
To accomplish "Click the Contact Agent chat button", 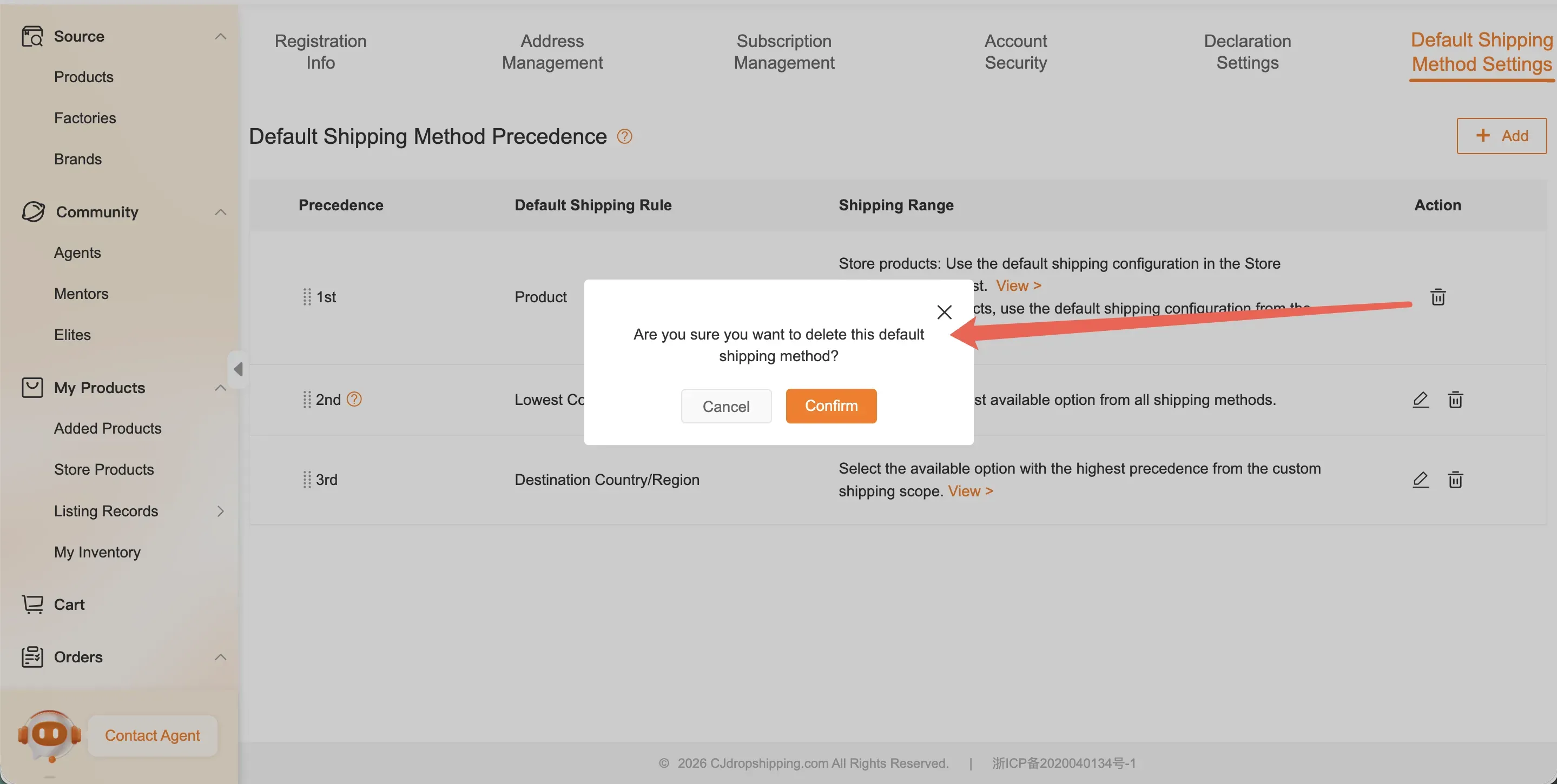I will [x=151, y=735].
